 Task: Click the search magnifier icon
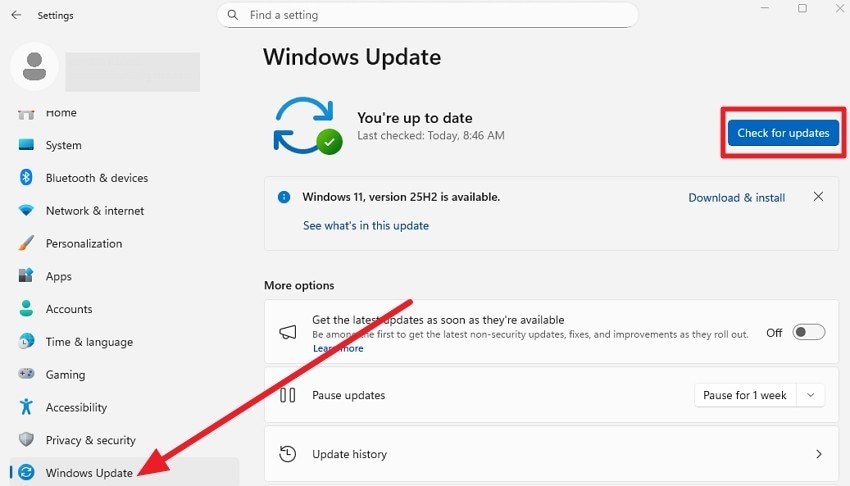(233, 15)
